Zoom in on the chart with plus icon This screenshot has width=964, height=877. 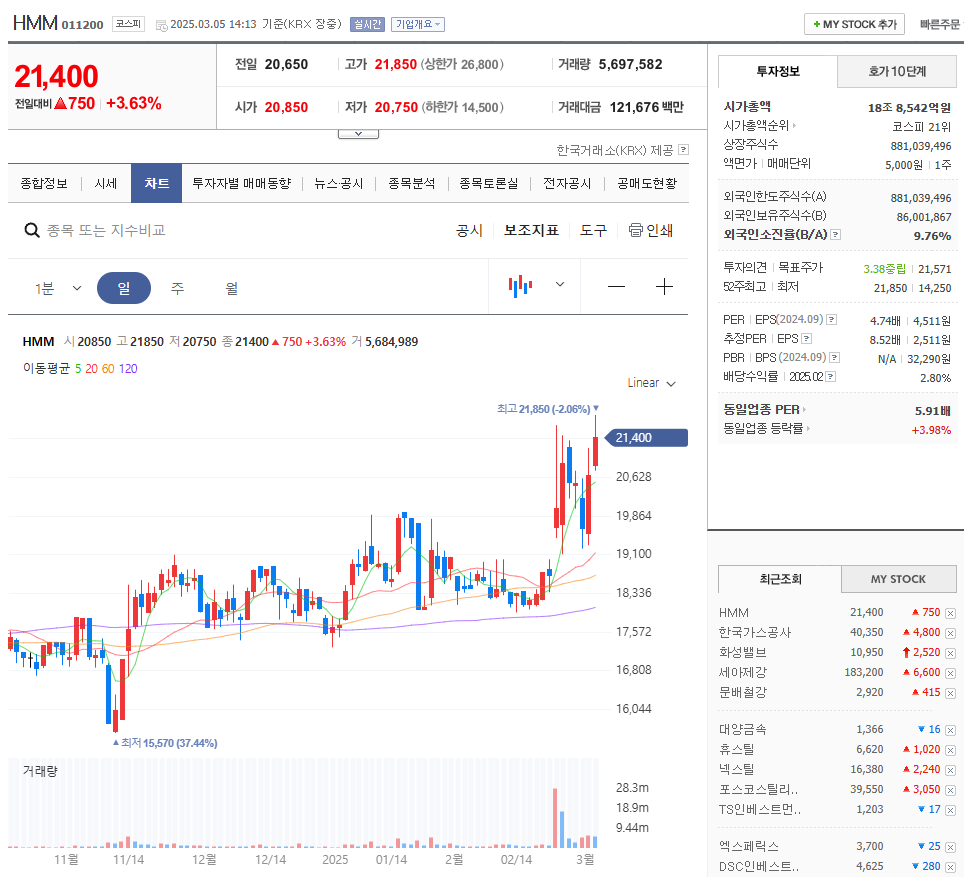tap(664, 286)
